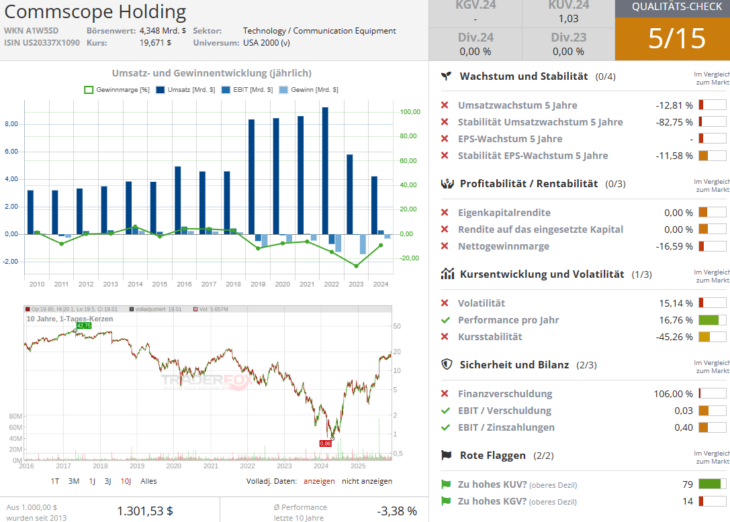The height and width of the screenshot is (522, 730).
Task: Click the Sicherheit und Bilanz shield icon
Action: click(x=447, y=365)
